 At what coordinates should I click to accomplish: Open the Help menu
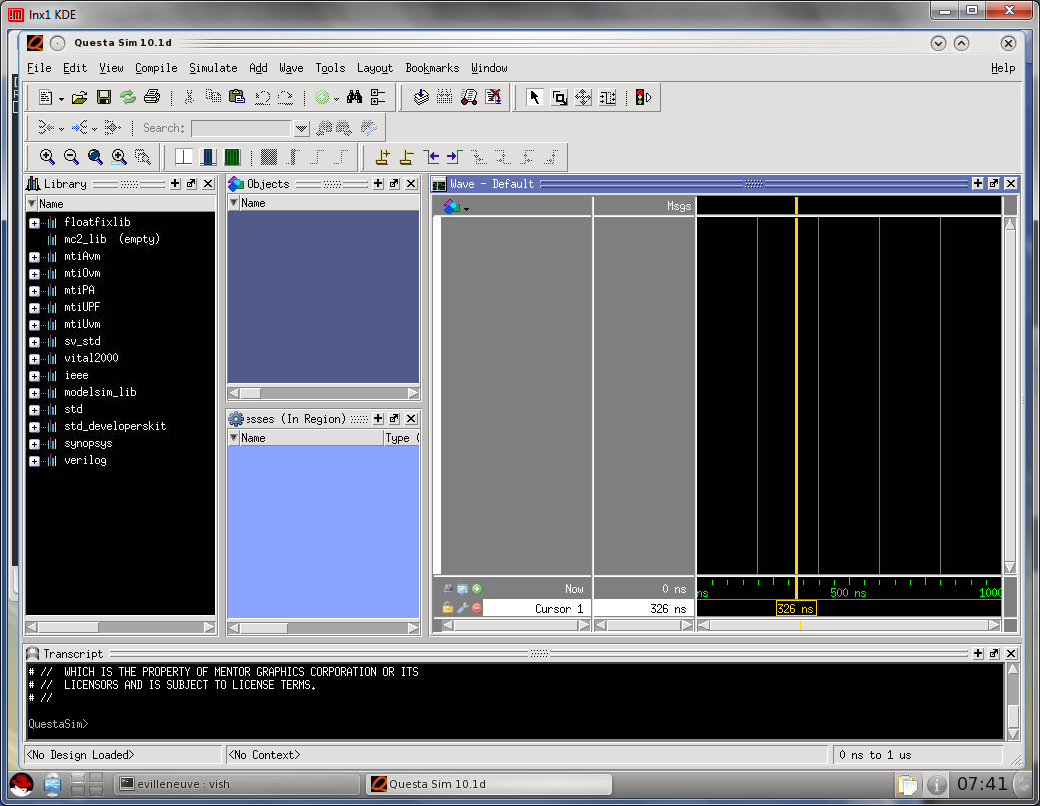(1003, 68)
